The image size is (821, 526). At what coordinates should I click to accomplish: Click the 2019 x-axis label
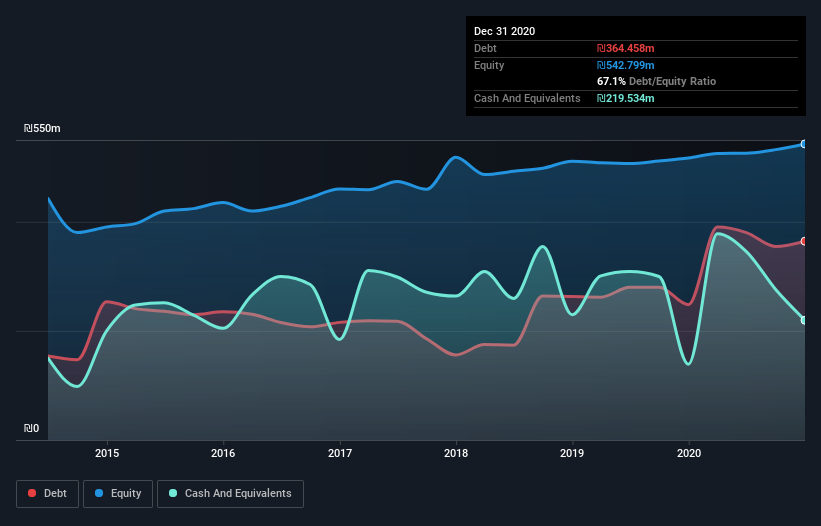click(572, 453)
